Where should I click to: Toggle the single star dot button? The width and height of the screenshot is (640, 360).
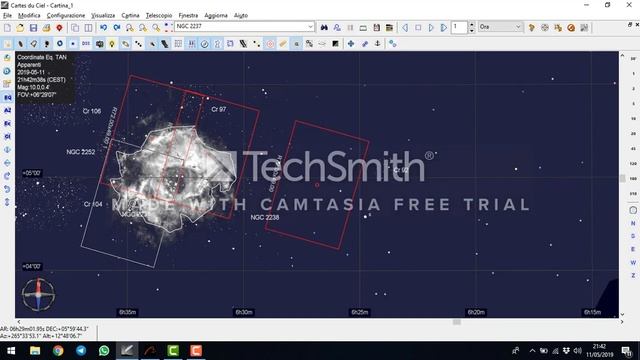[x=73, y=44]
